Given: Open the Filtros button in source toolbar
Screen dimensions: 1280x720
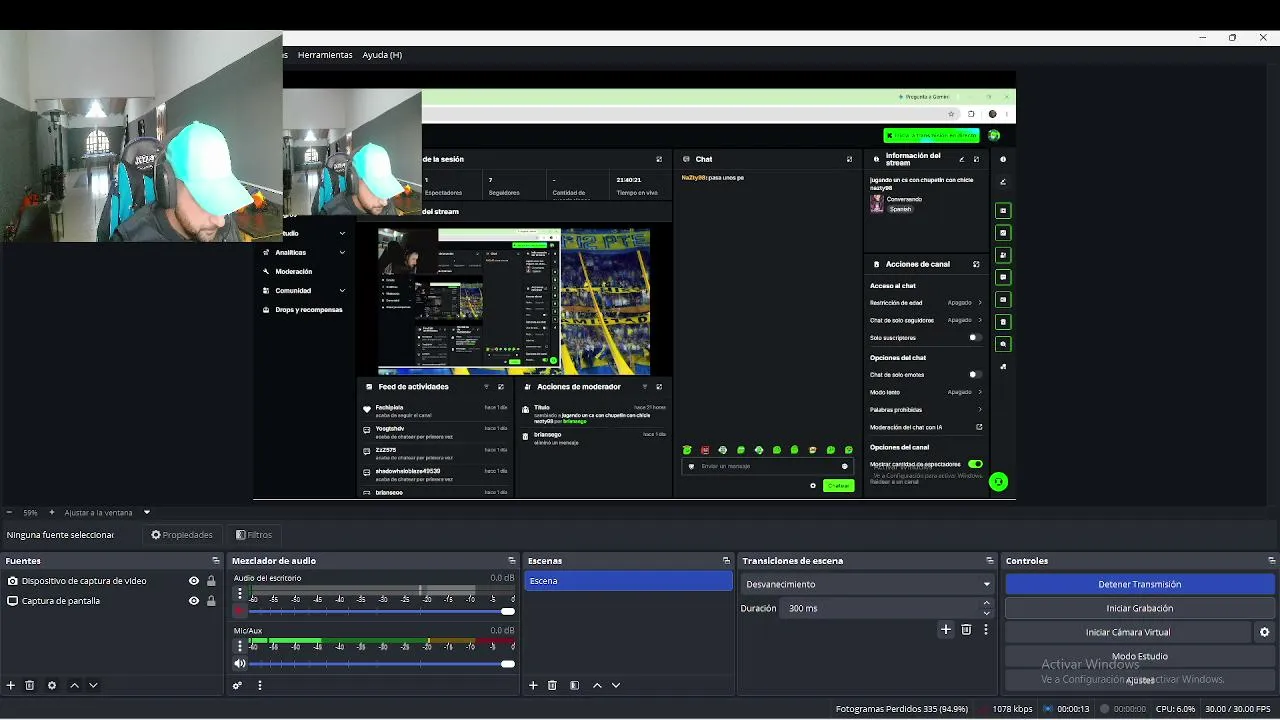Looking at the screenshot, I should coord(254,535).
